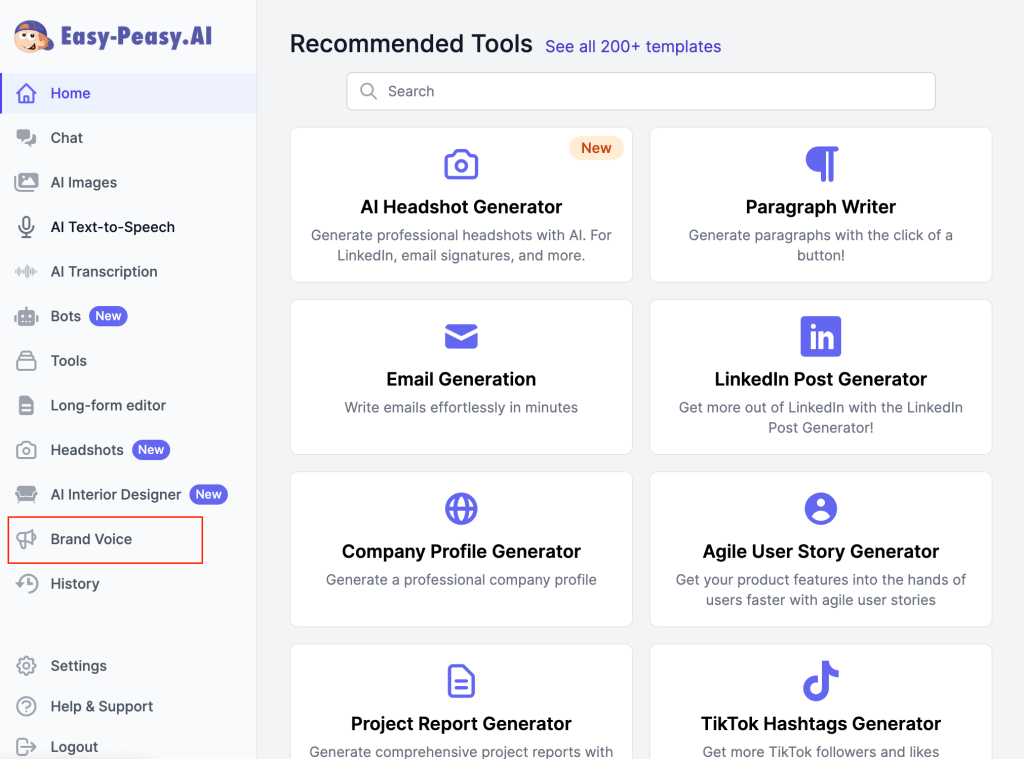The height and width of the screenshot is (759, 1024).
Task: Click the TikTok logo icon
Action: 821,682
